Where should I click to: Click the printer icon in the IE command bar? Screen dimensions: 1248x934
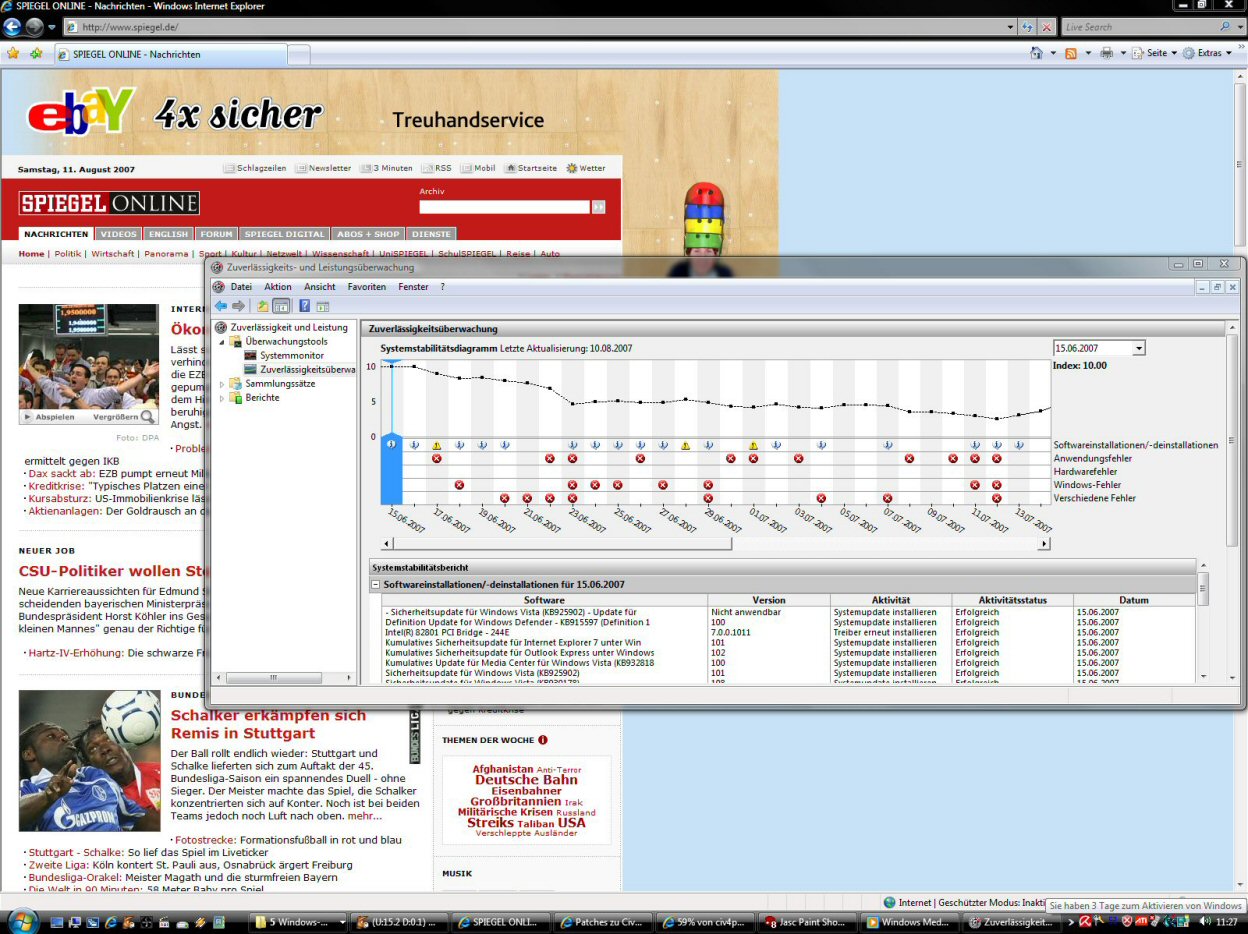coord(1107,53)
